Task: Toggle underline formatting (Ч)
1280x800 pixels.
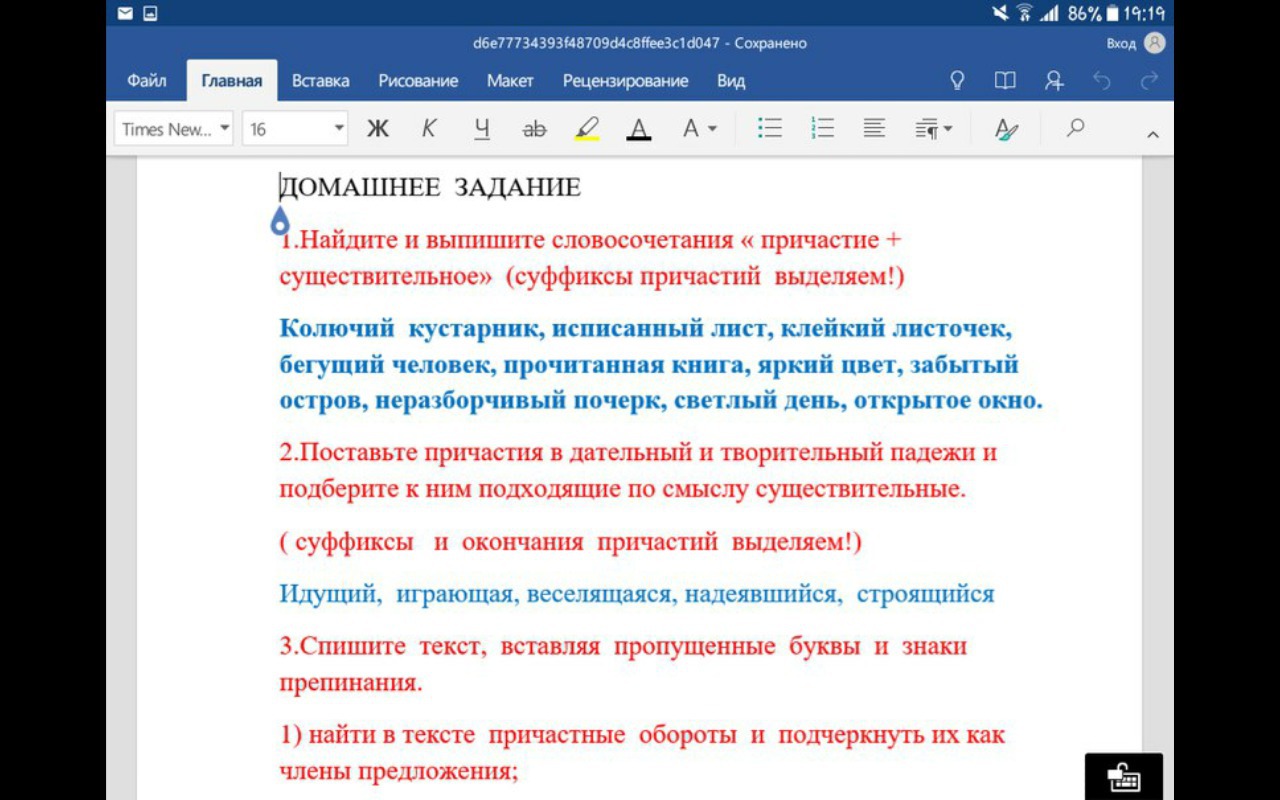Action: click(482, 129)
